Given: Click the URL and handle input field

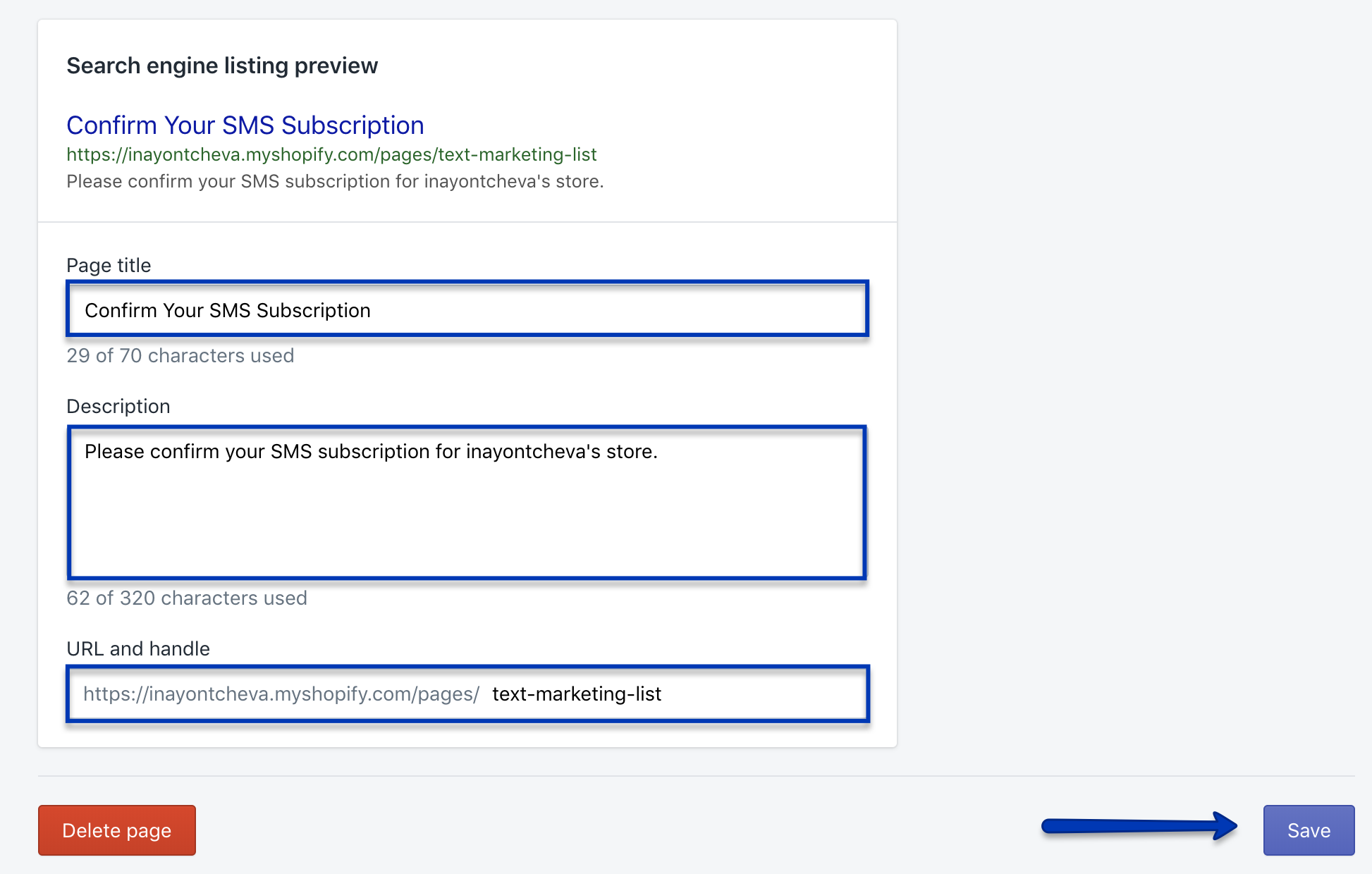Looking at the screenshot, I should 467,694.
